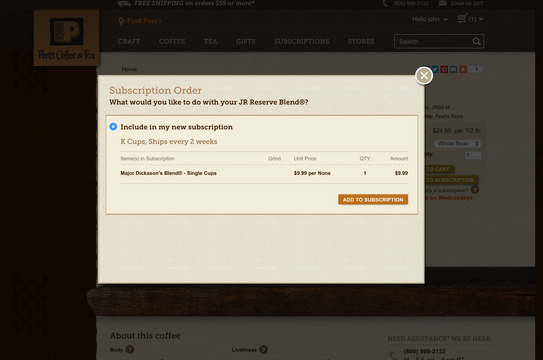The height and width of the screenshot is (360, 543).
Task: Open the Email Us 24/7 link
Action: [x=467, y=3]
